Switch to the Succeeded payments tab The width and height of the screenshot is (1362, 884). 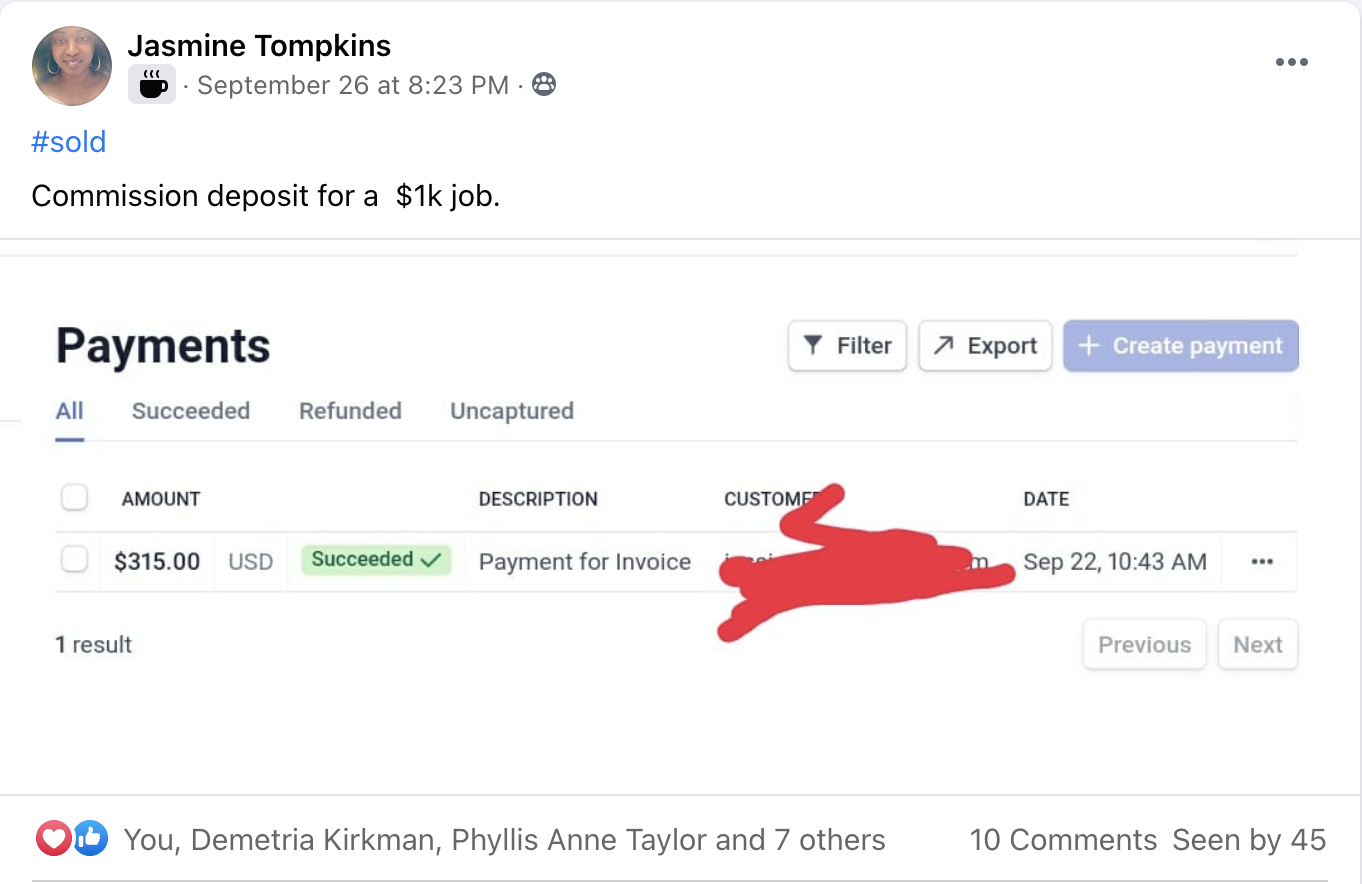[x=191, y=411]
